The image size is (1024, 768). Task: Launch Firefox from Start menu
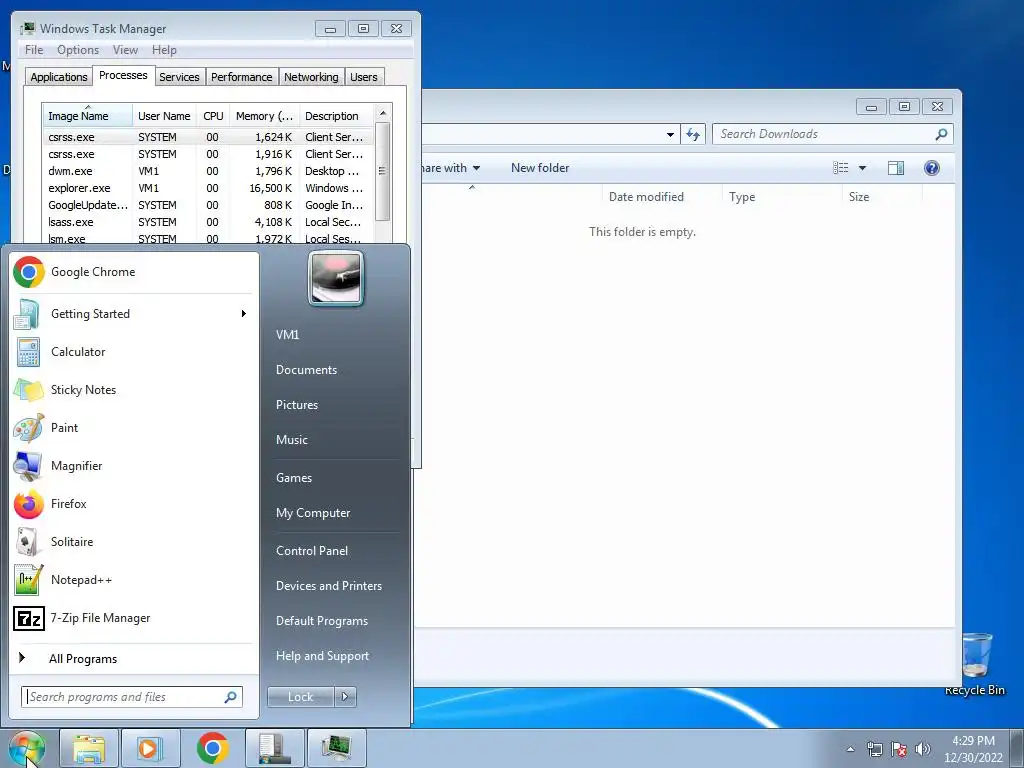click(134, 504)
